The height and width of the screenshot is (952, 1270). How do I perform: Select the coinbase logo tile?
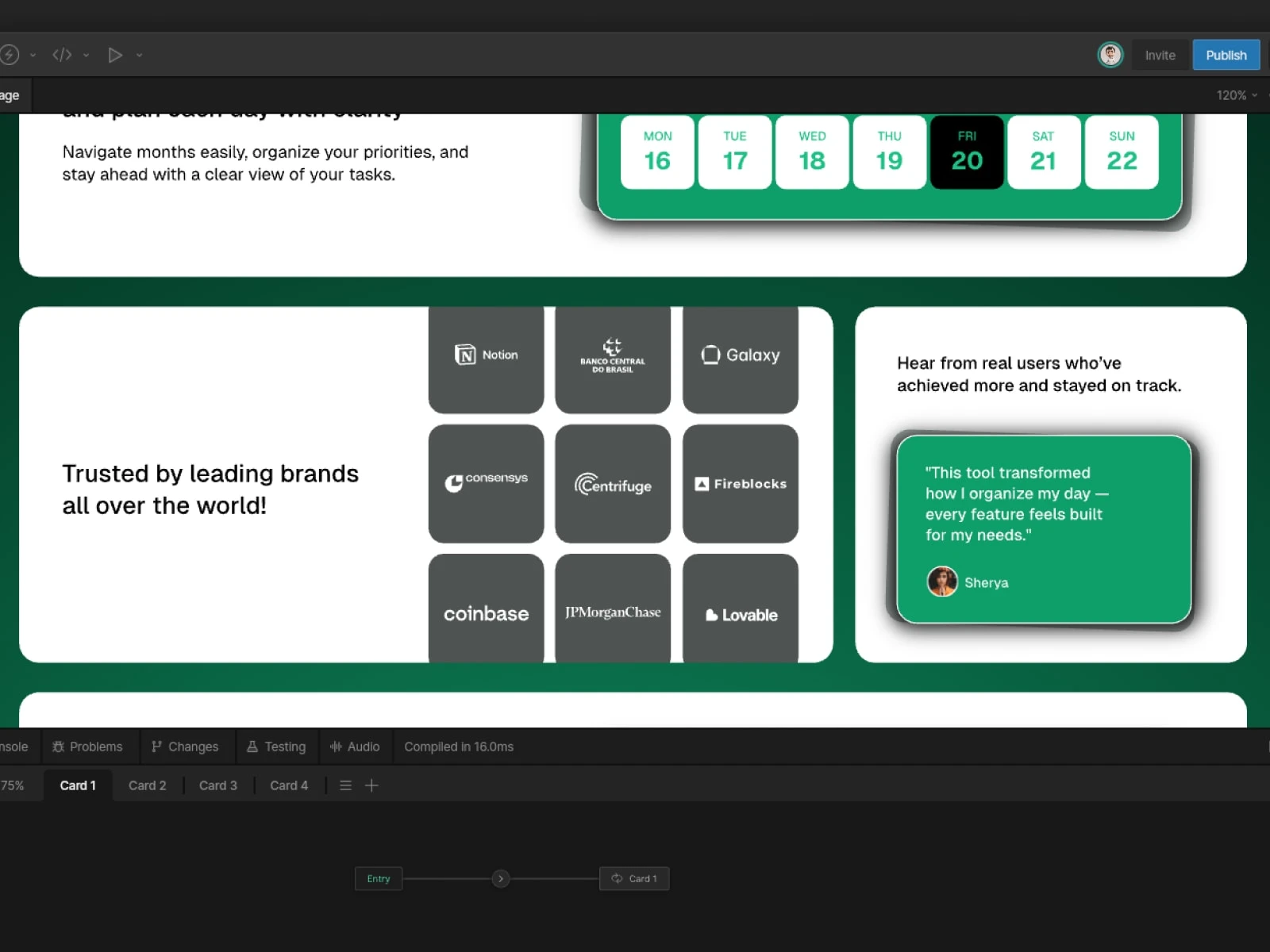486,608
